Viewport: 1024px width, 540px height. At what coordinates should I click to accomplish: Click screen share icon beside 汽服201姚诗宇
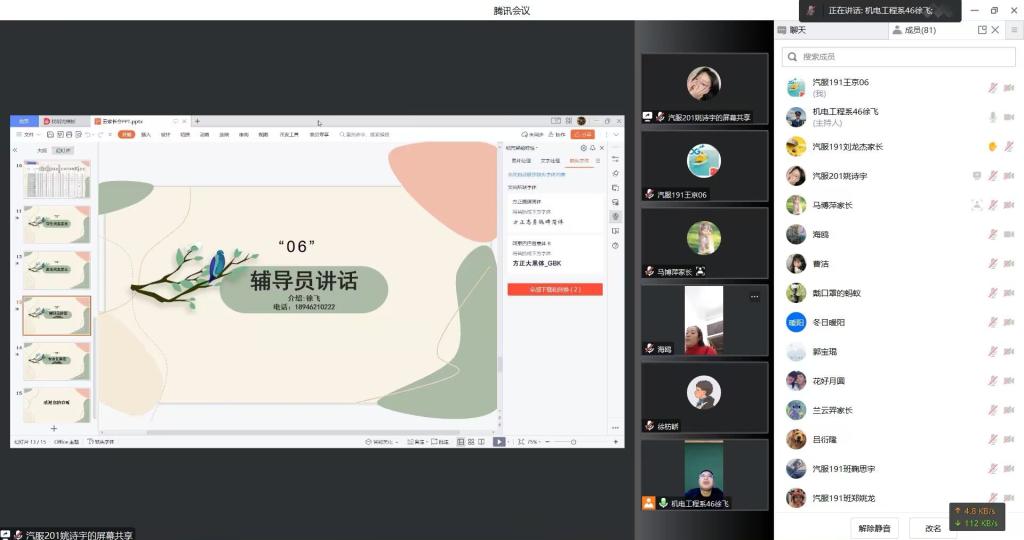point(977,176)
